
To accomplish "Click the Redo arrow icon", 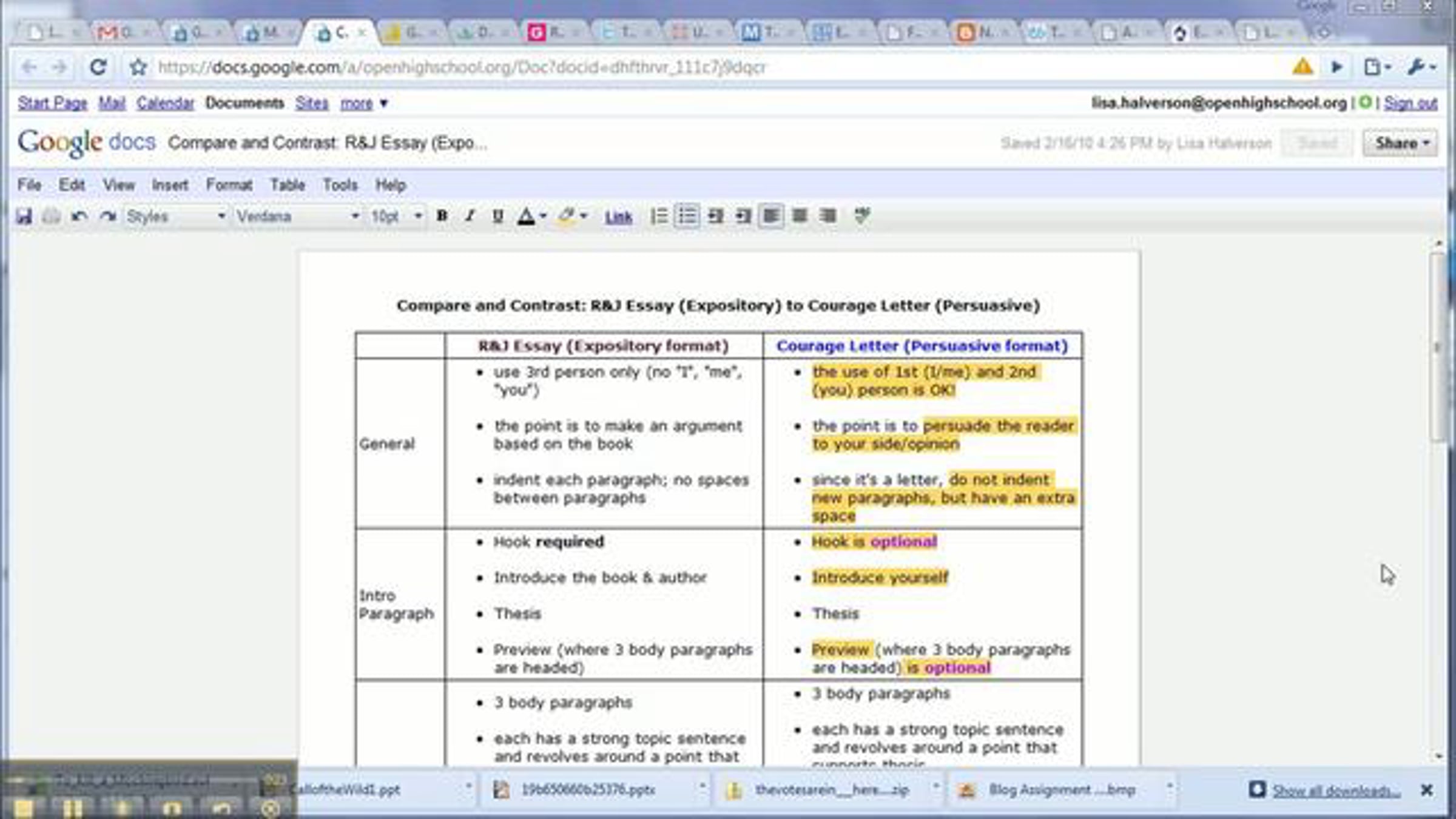I will 108,217.
